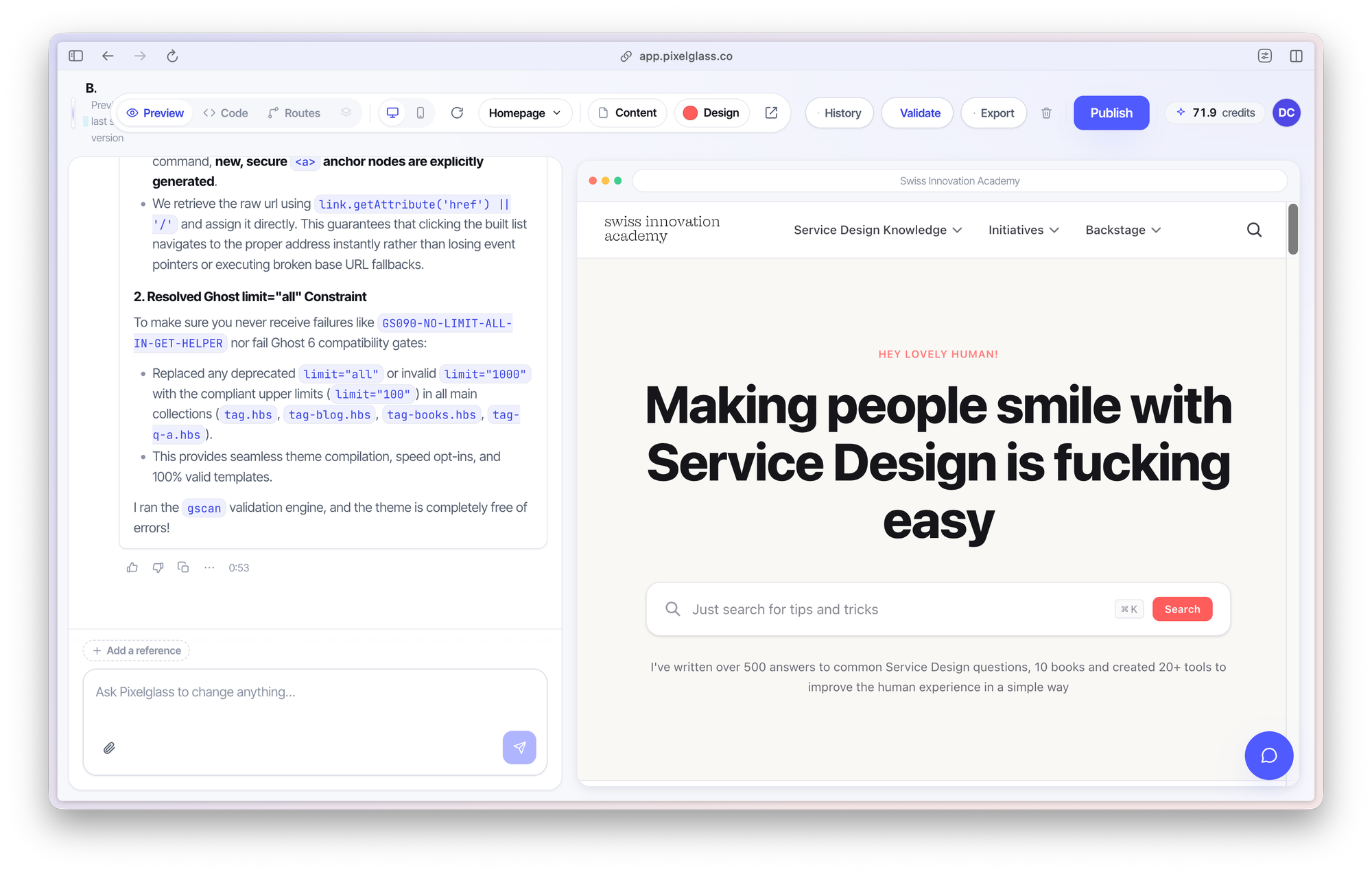
Task: Expand the Initiatives menu
Action: [1024, 230]
